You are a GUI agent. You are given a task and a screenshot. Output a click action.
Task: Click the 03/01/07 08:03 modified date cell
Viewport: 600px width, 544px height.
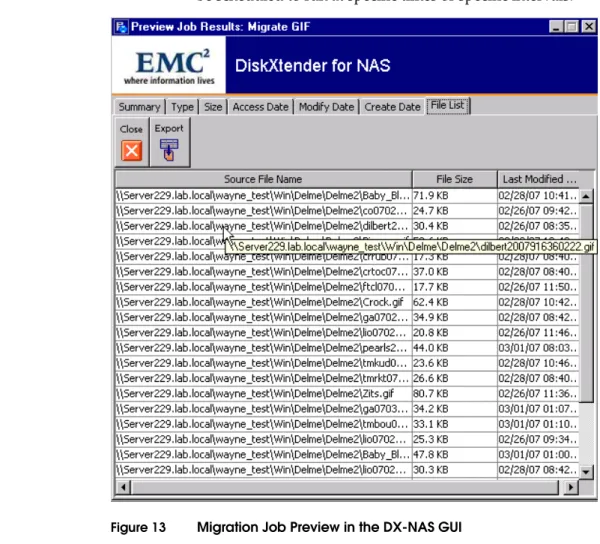click(x=538, y=348)
